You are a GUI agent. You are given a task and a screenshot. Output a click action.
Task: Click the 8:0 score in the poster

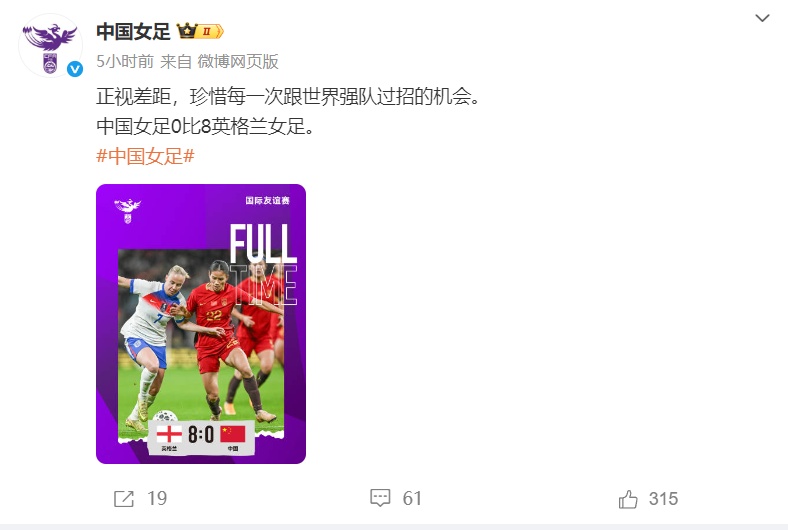click(201, 435)
